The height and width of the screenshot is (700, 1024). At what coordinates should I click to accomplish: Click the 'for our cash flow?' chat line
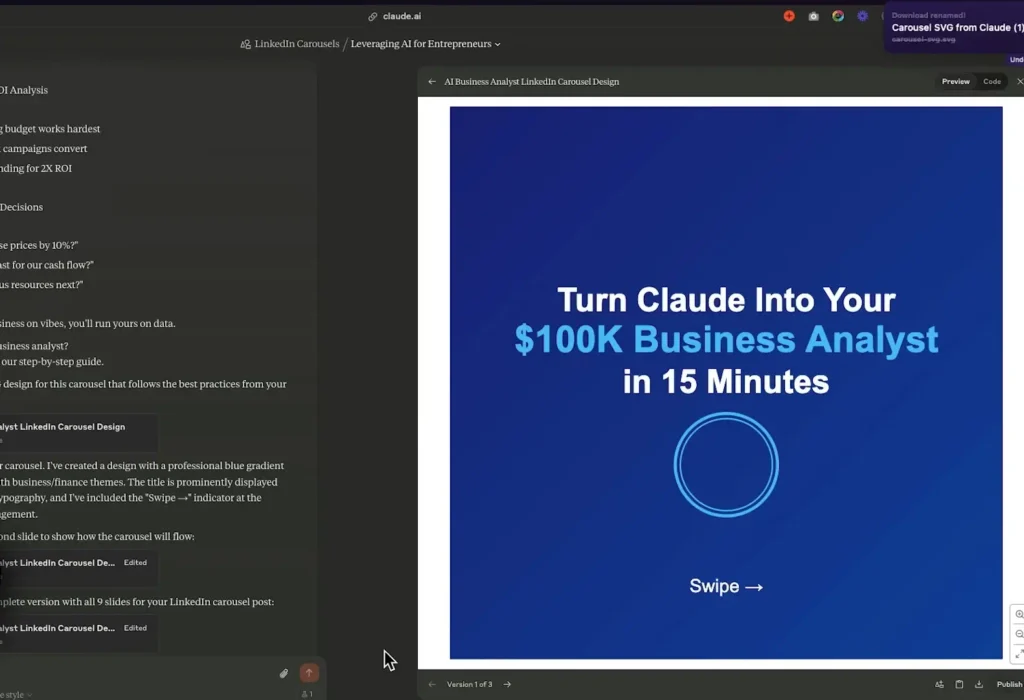point(47,265)
